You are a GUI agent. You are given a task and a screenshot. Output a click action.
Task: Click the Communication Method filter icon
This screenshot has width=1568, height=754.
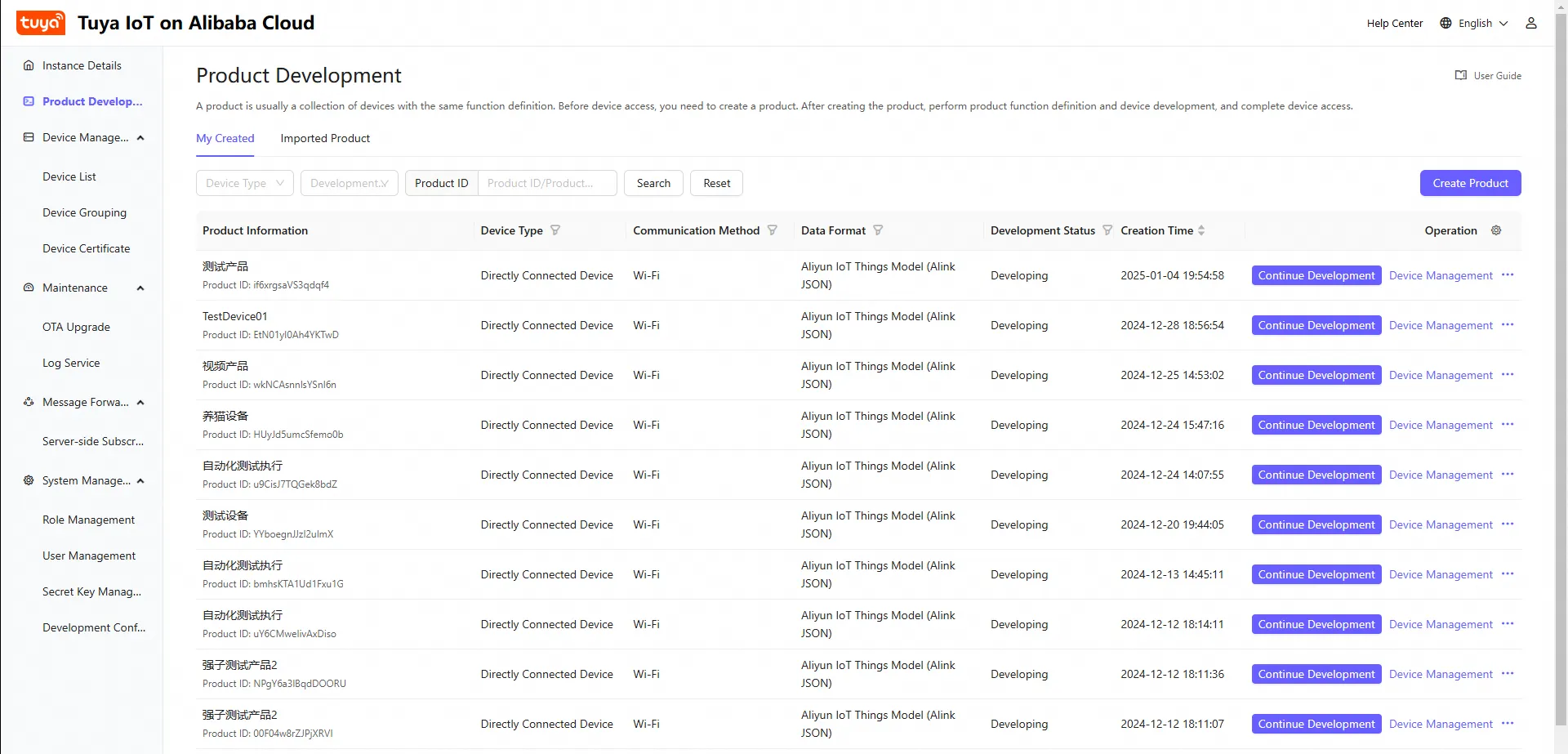(773, 230)
